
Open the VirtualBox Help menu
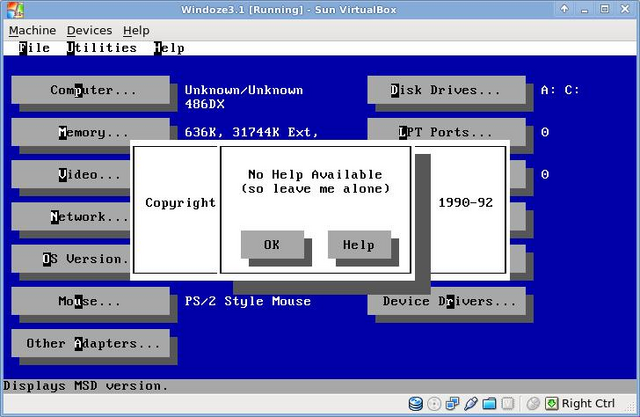point(136,31)
